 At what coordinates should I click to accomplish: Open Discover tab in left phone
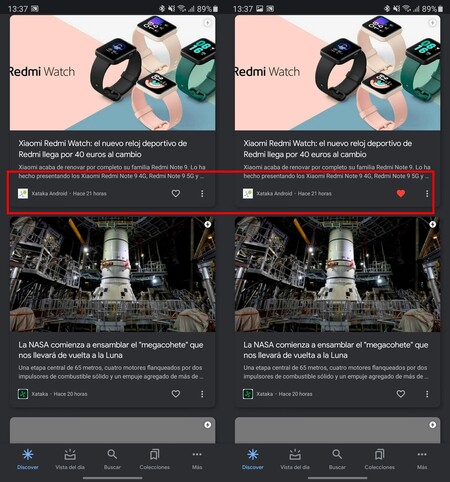point(28,459)
